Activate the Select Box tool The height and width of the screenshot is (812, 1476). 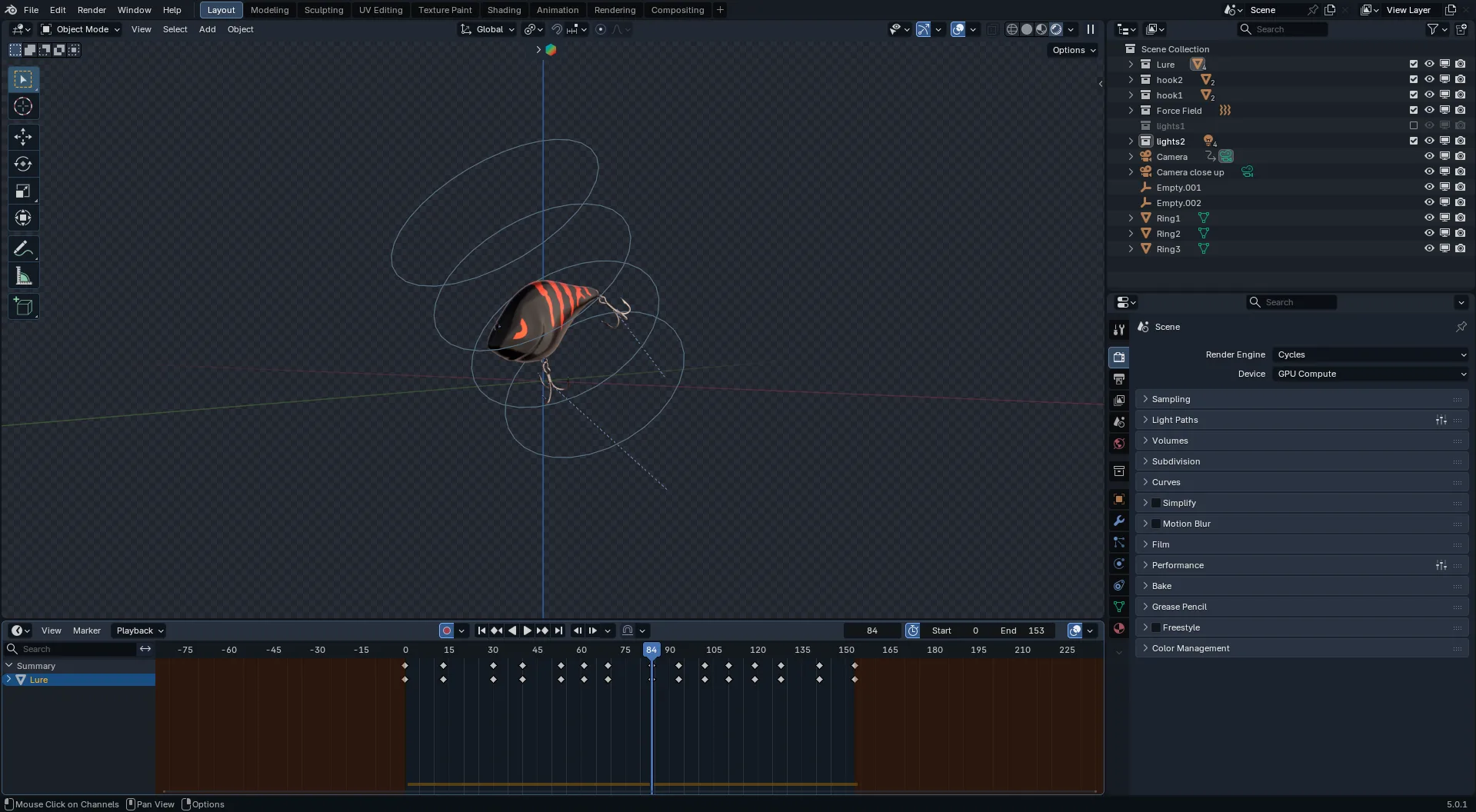23,79
